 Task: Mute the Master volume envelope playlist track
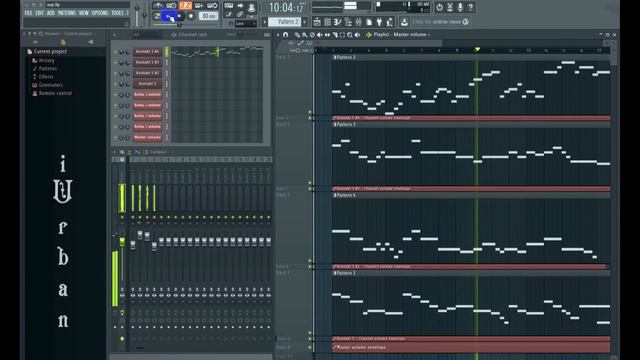[309, 347]
